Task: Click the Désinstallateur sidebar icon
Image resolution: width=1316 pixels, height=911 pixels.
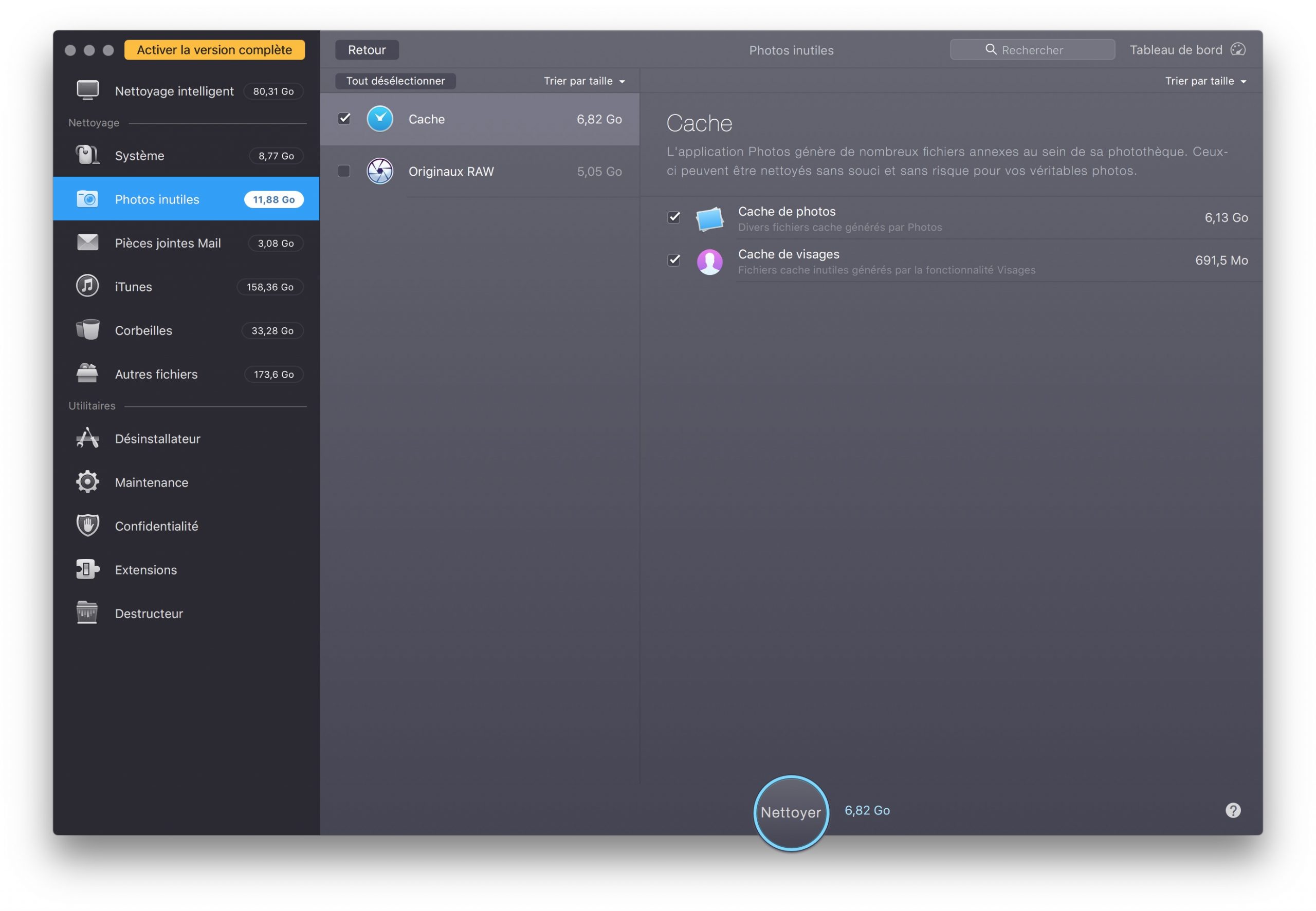Action: coord(87,438)
